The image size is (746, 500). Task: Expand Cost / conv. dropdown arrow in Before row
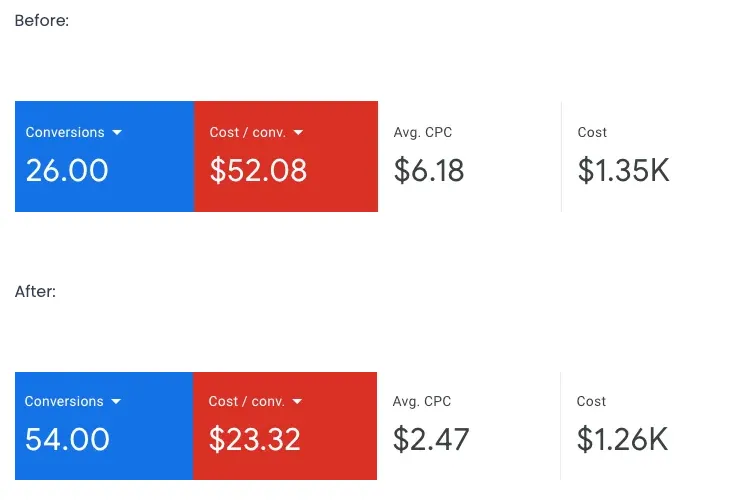(298, 133)
